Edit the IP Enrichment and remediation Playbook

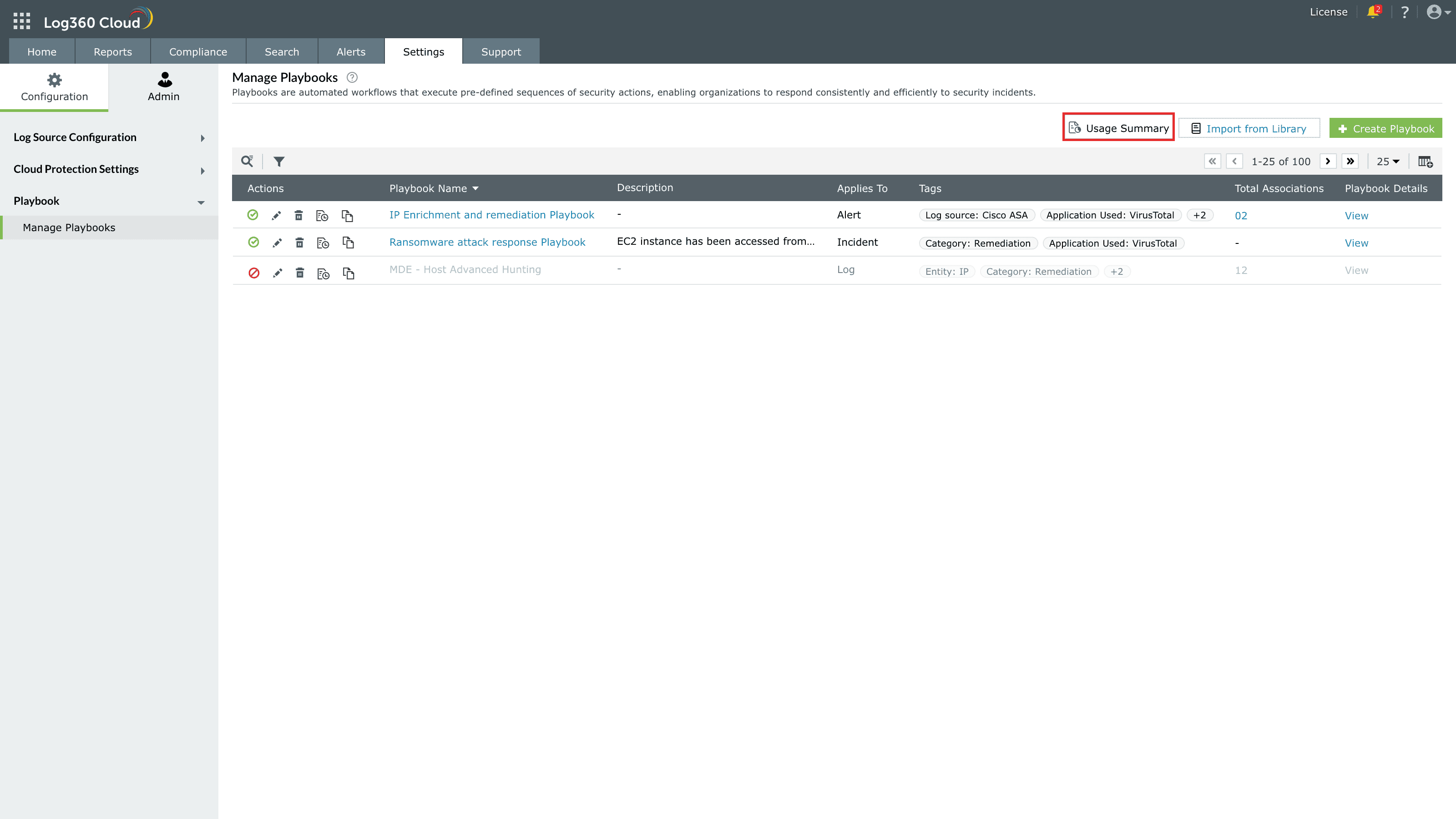click(276, 215)
